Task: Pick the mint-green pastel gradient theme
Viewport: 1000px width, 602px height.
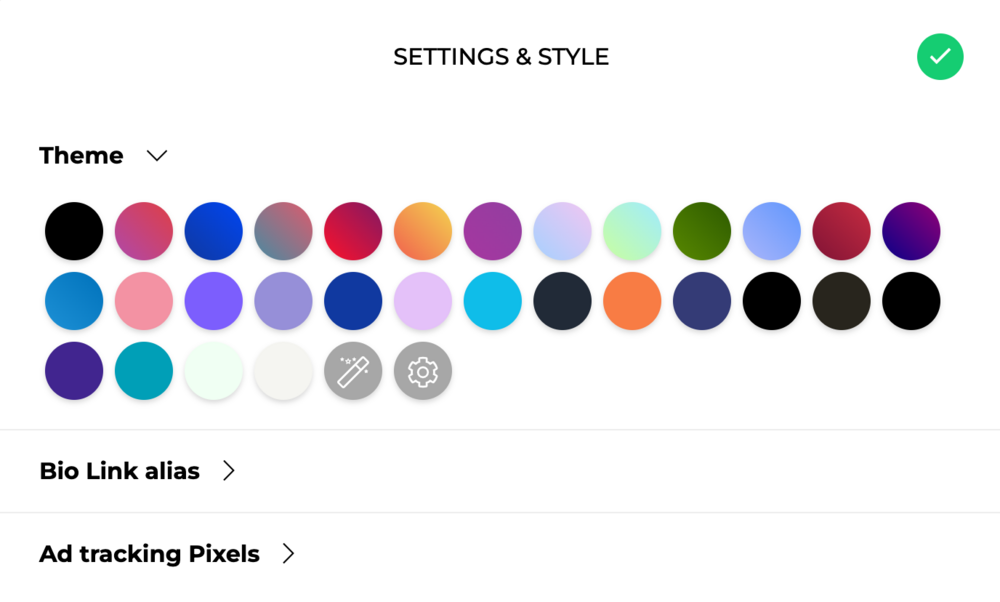Action: click(x=632, y=231)
